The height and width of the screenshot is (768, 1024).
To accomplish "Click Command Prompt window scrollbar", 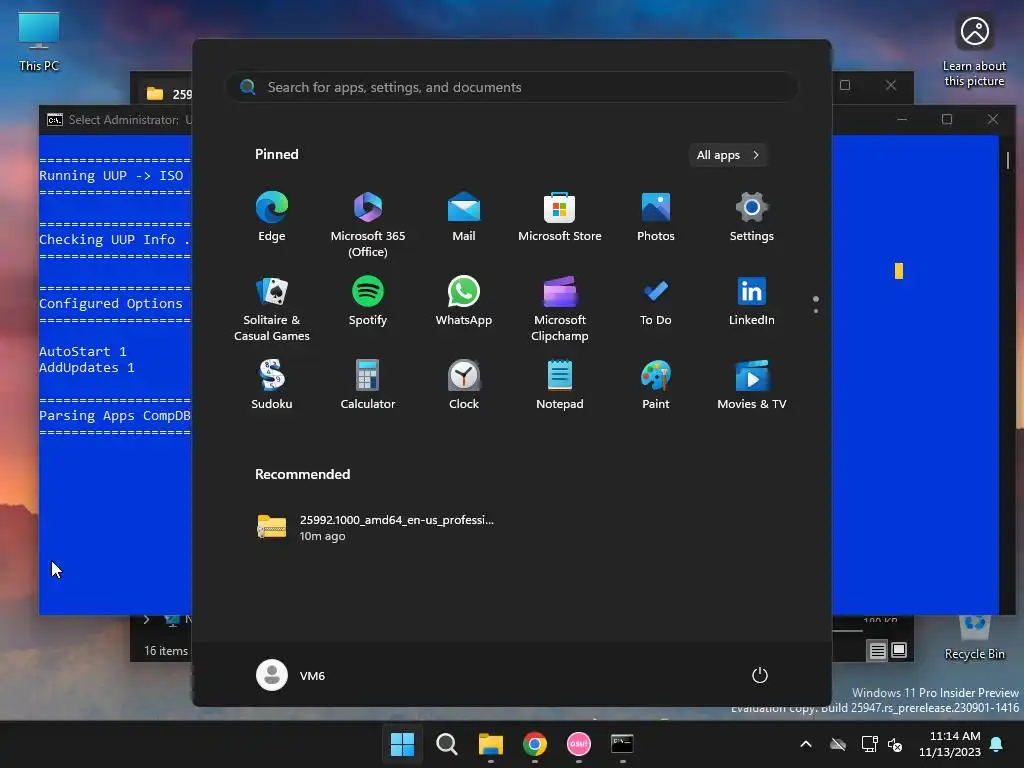I will pos(1008,161).
